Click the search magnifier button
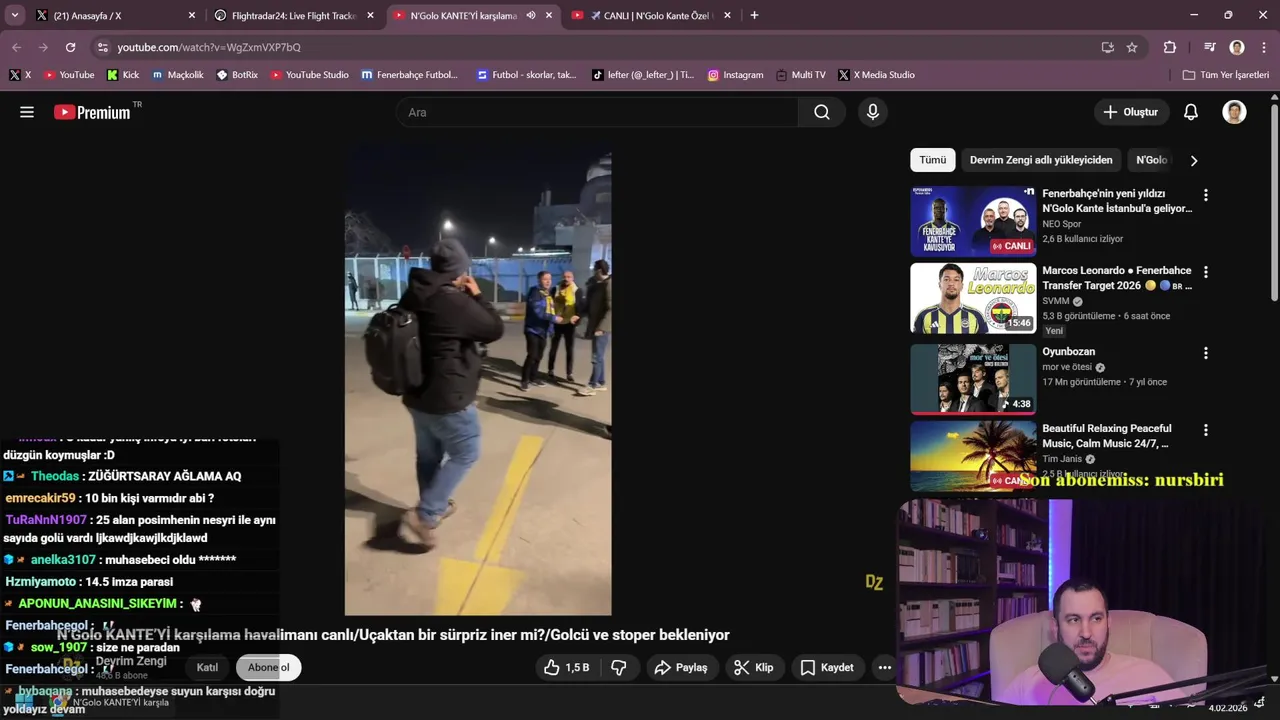Screen dimensions: 1280x720 pyautogui.click(x=822, y=112)
